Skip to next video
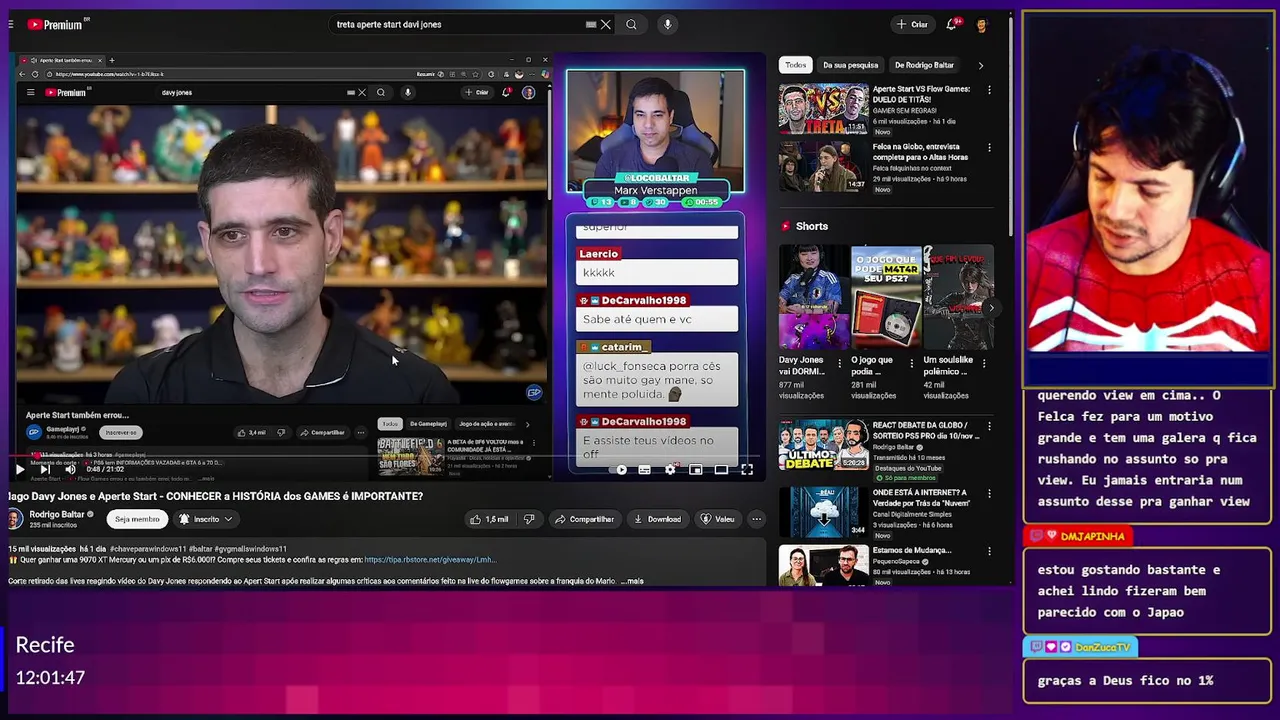The height and width of the screenshot is (720, 1280). coord(45,469)
